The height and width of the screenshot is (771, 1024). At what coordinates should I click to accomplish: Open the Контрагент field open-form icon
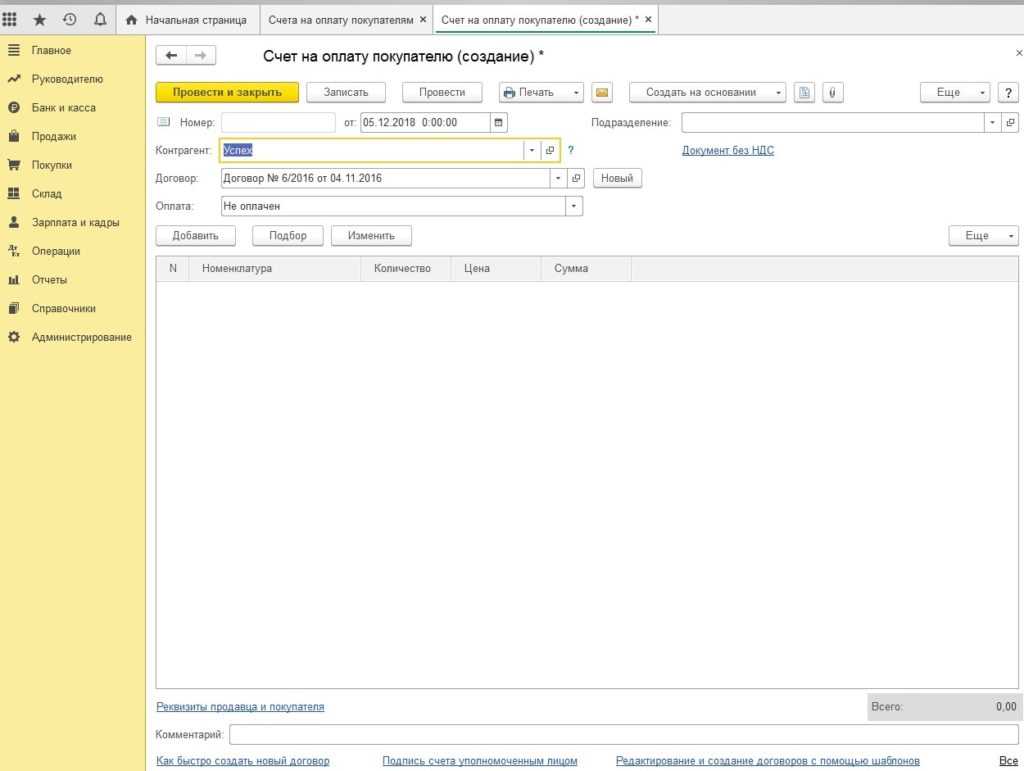pos(549,150)
